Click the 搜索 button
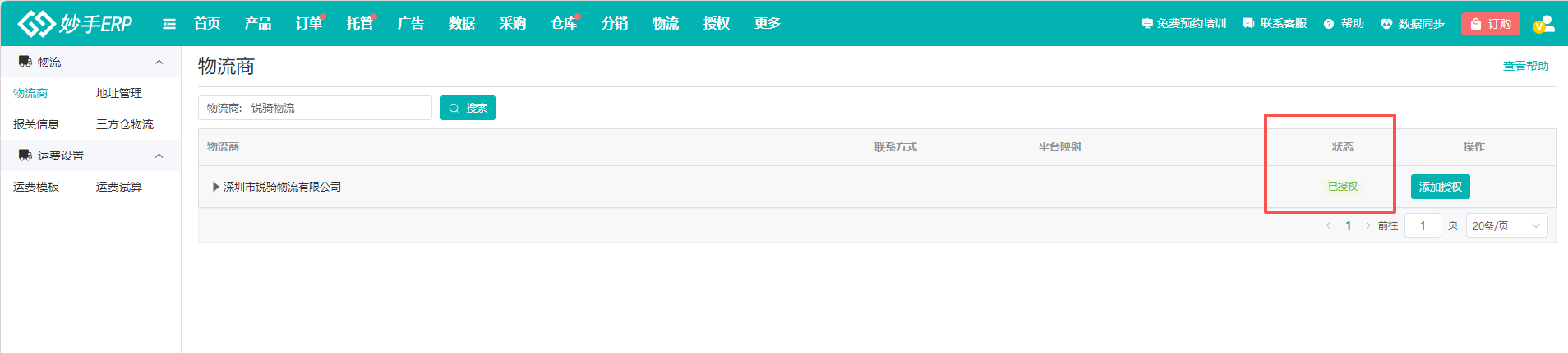 pyautogui.click(x=468, y=108)
